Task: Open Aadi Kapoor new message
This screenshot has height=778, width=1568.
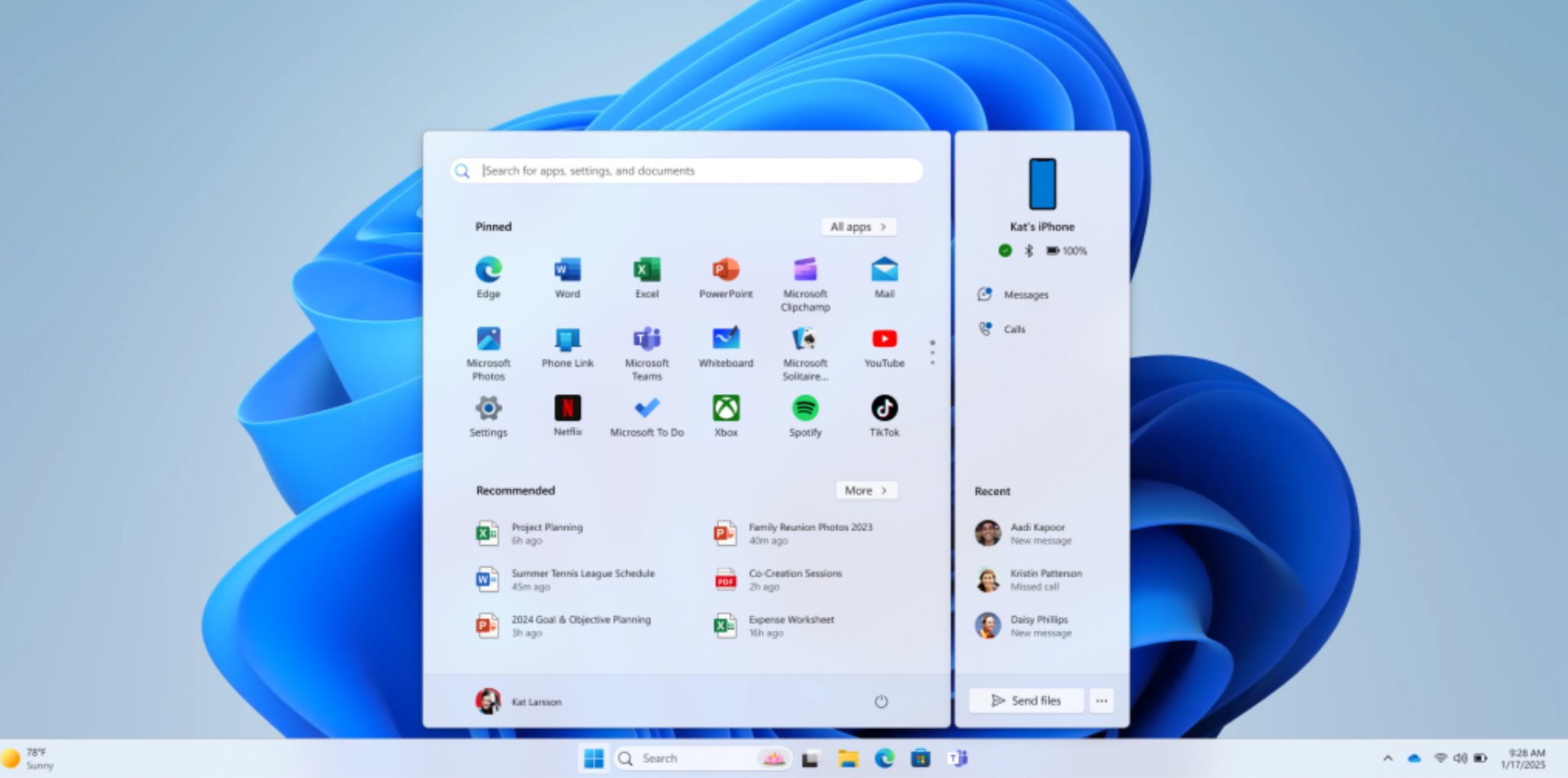Action: [x=1024, y=533]
